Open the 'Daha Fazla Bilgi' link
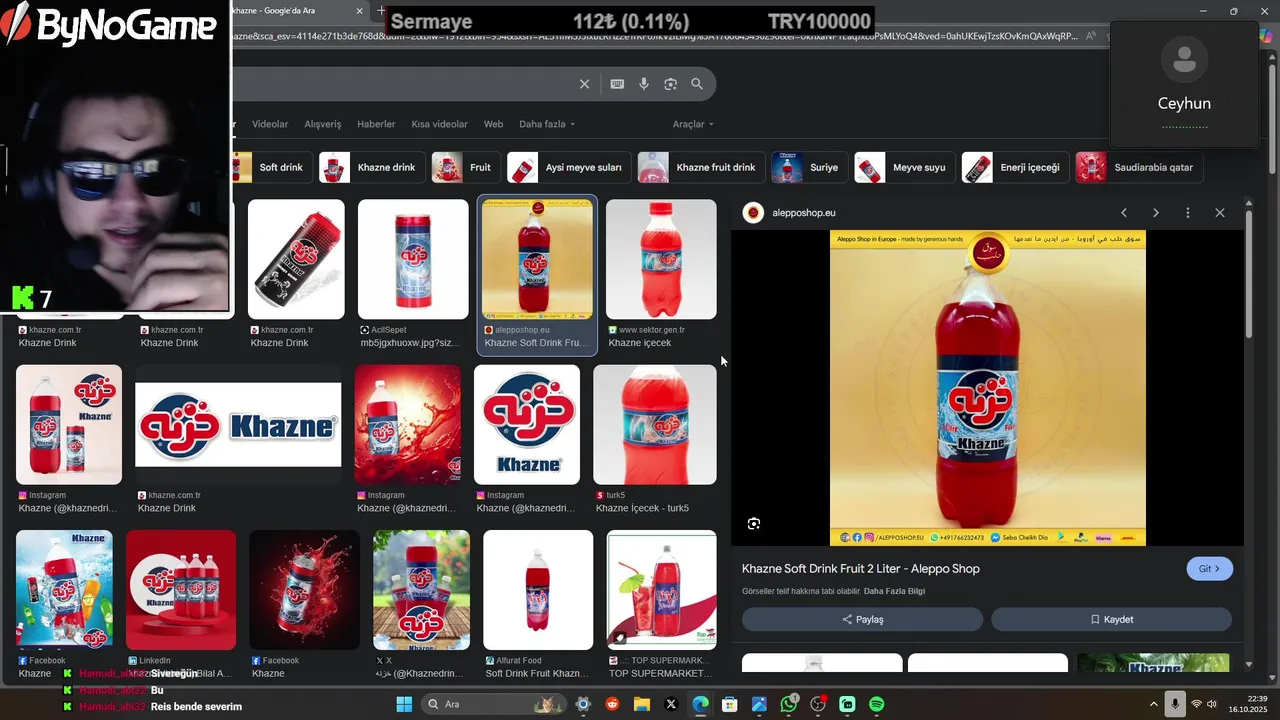1280x720 pixels. point(894,591)
